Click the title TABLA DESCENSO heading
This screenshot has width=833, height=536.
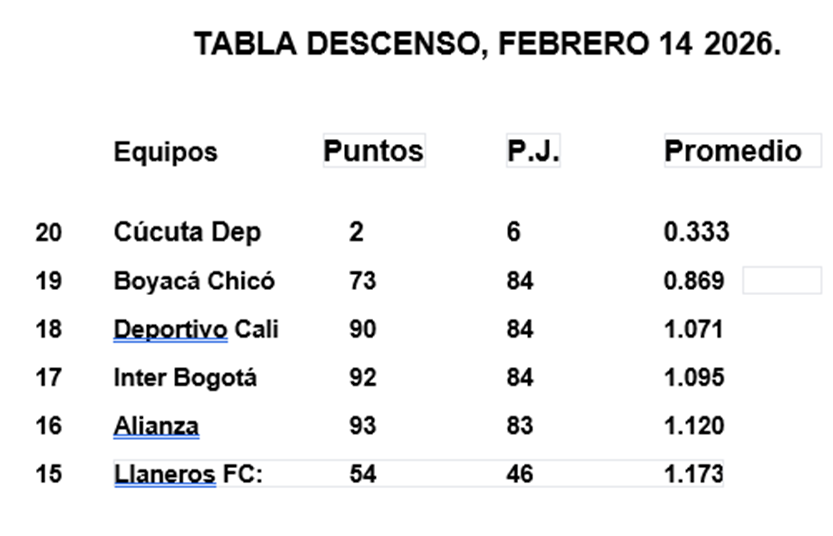487,45
